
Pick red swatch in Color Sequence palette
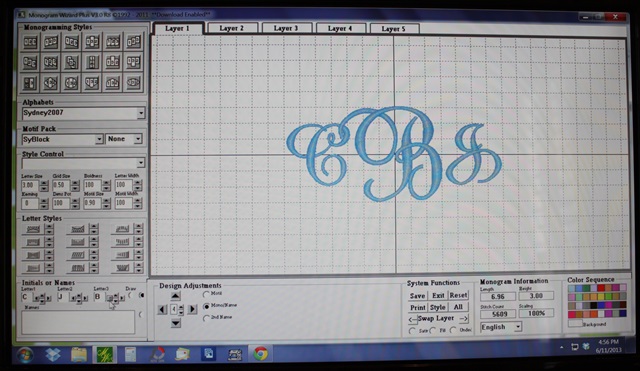point(601,288)
